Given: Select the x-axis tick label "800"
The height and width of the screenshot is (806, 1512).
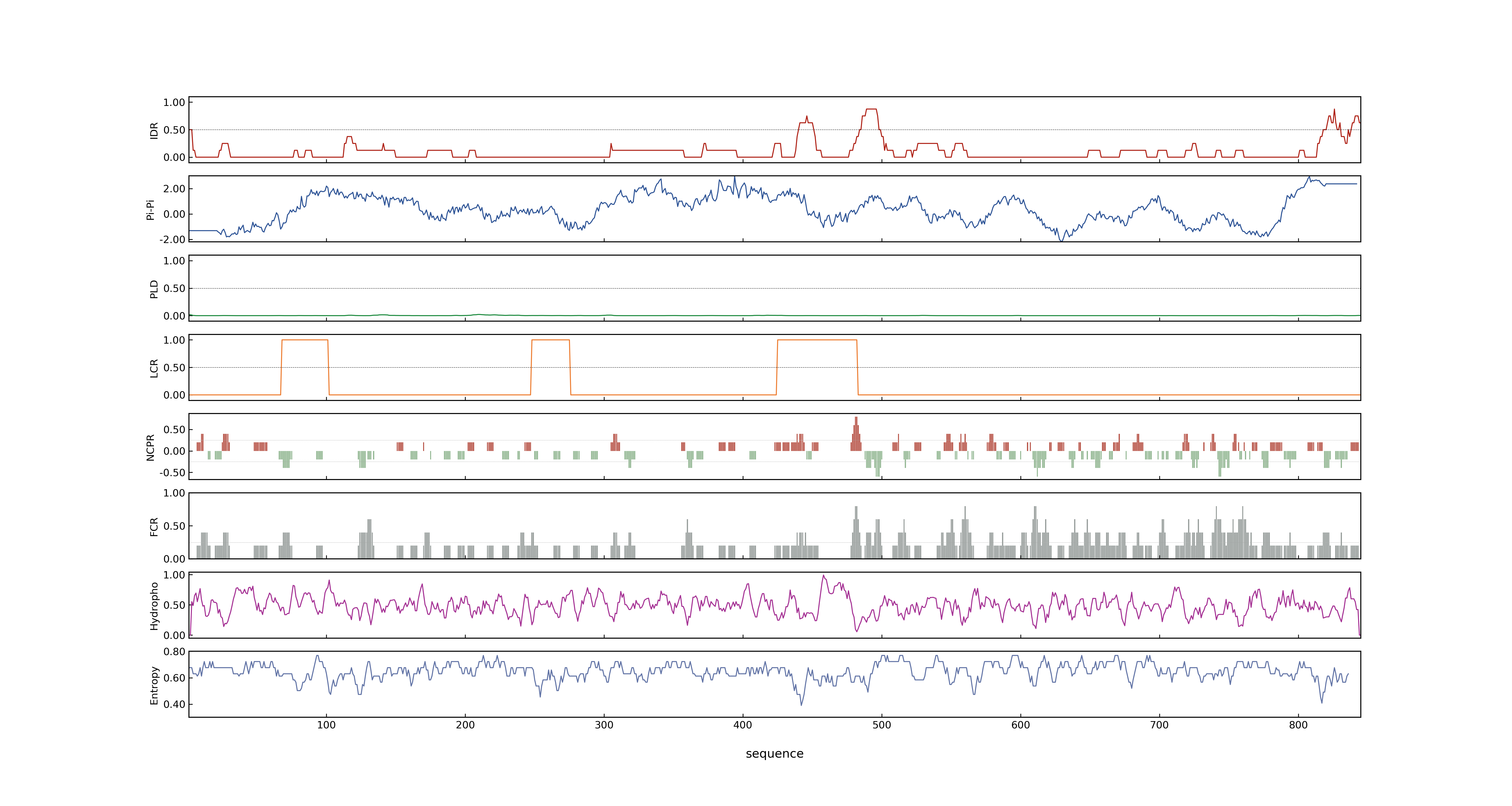Looking at the screenshot, I should pyautogui.click(x=1298, y=725).
